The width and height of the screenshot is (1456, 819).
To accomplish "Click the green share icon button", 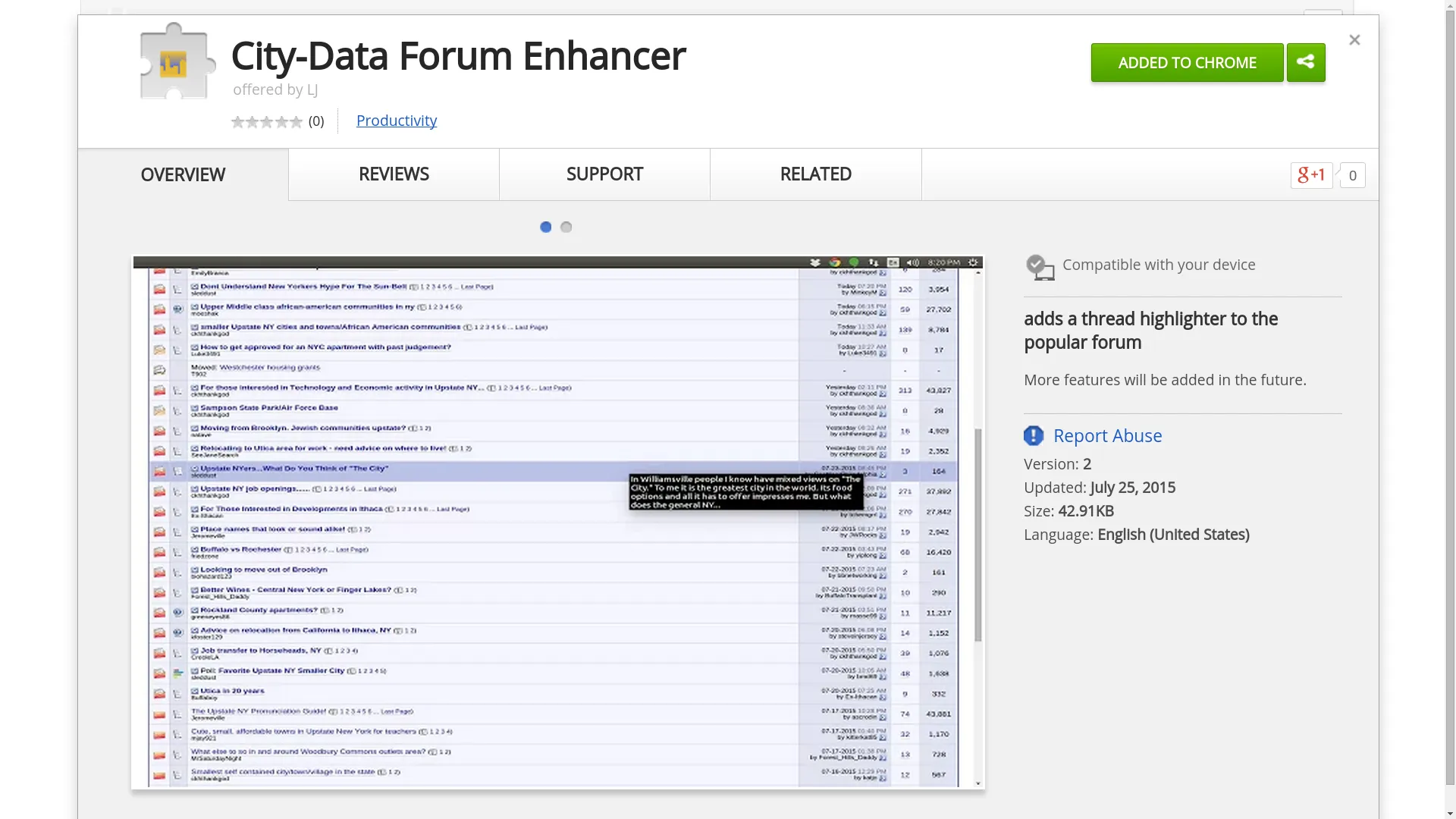I will click(1305, 62).
